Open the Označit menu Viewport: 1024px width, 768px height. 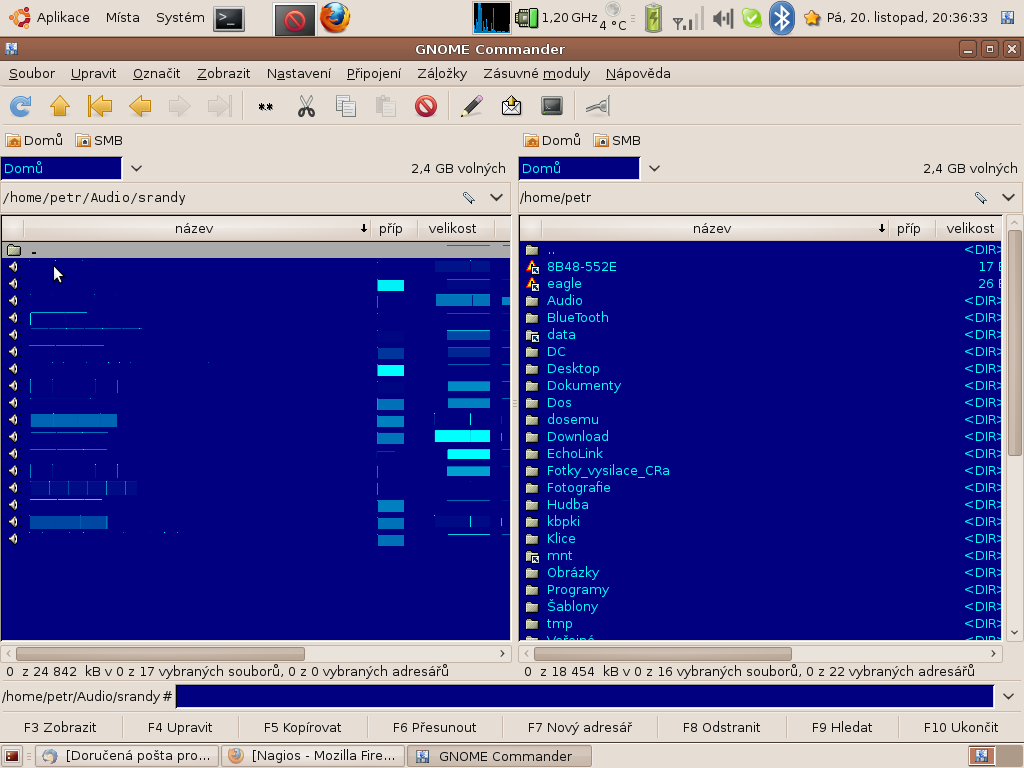[156, 74]
